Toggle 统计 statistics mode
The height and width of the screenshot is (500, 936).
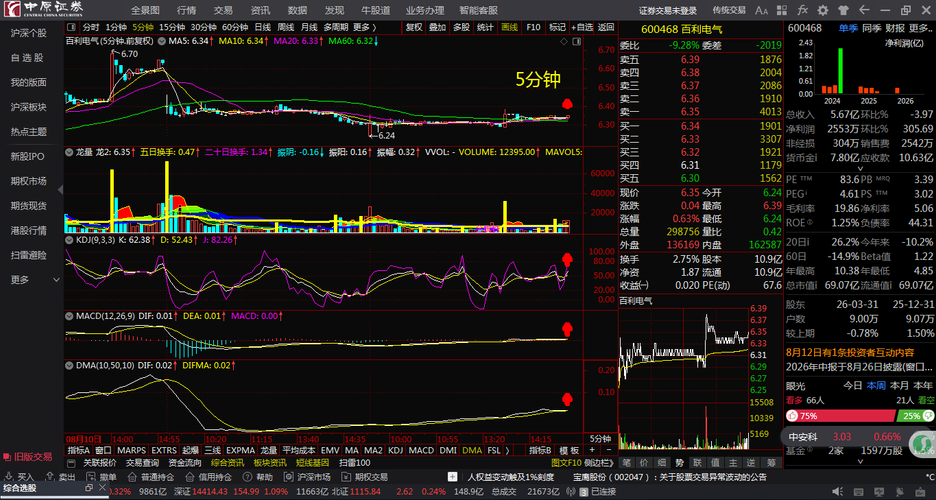(485, 27)
